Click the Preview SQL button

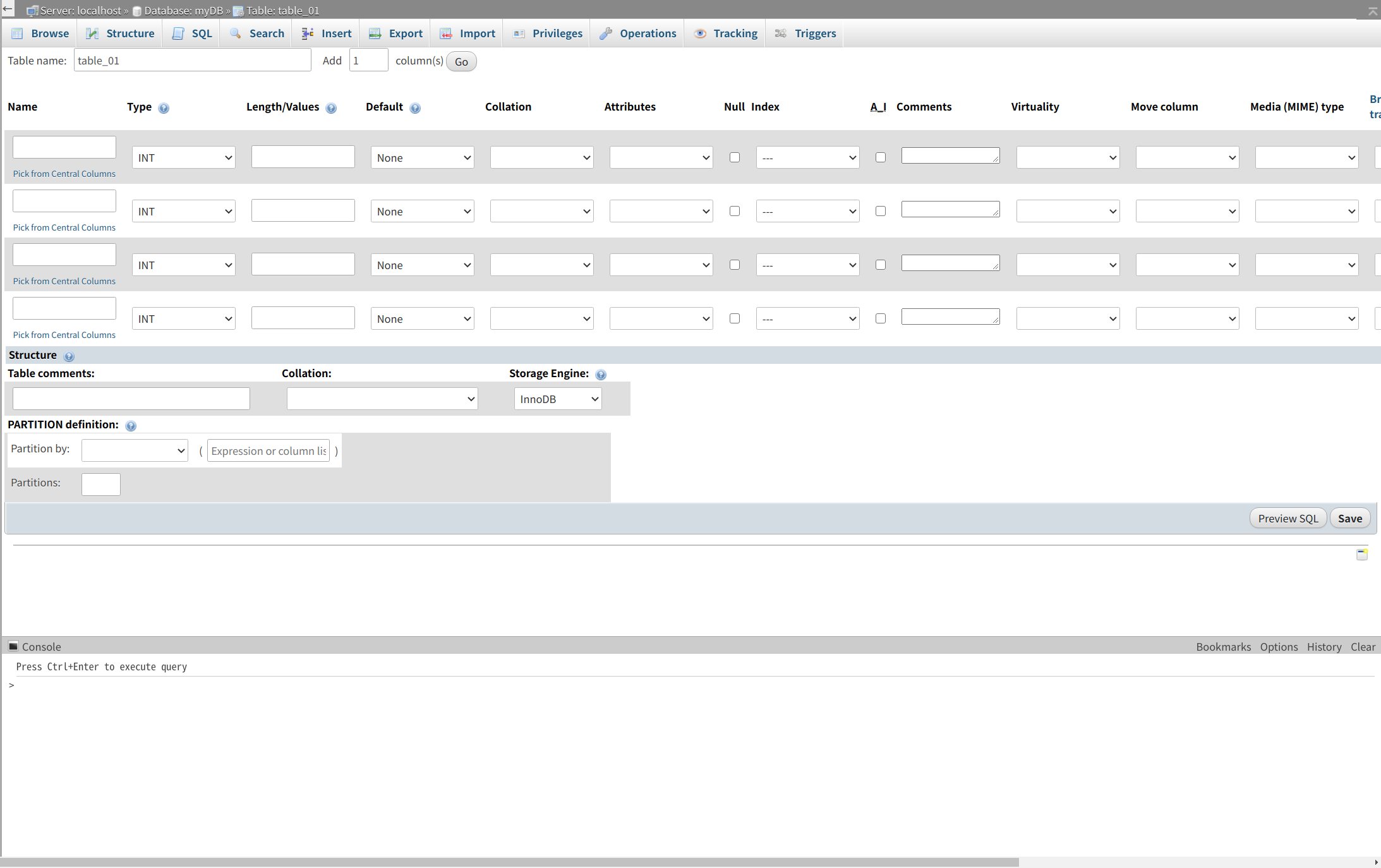coord(1288,519)
